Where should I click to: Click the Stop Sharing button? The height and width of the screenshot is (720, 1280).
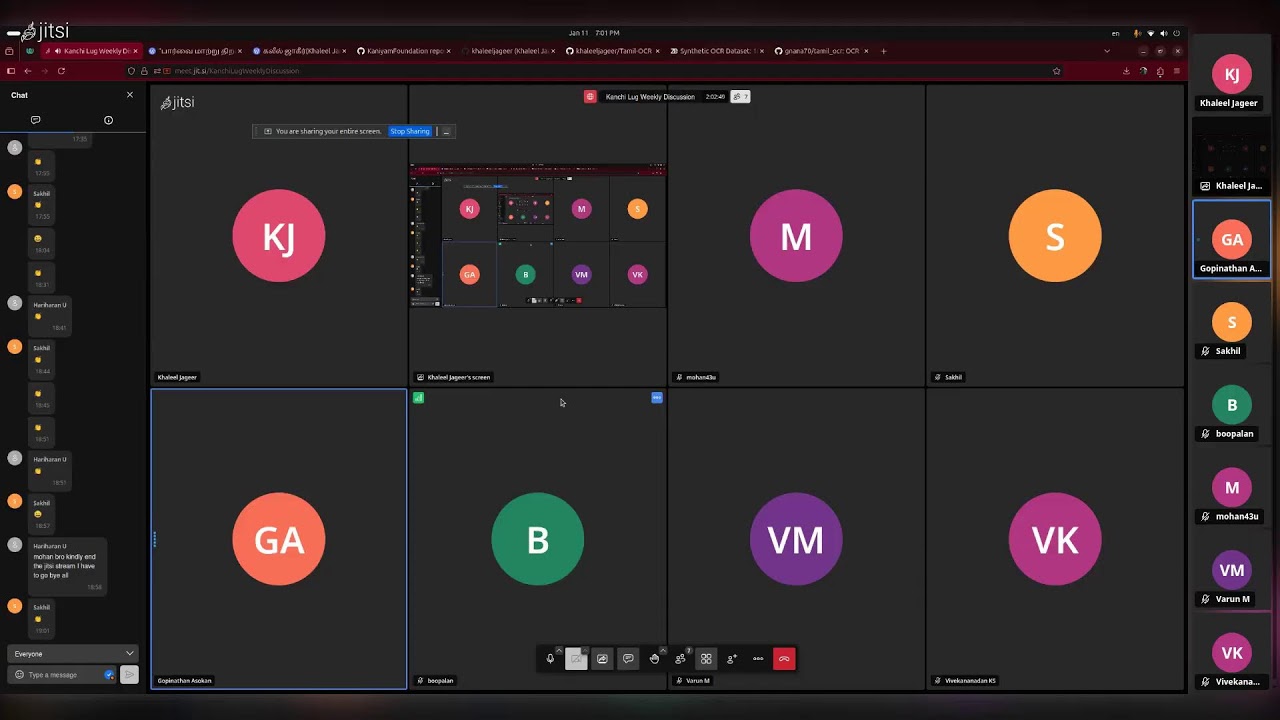[410, 131]
